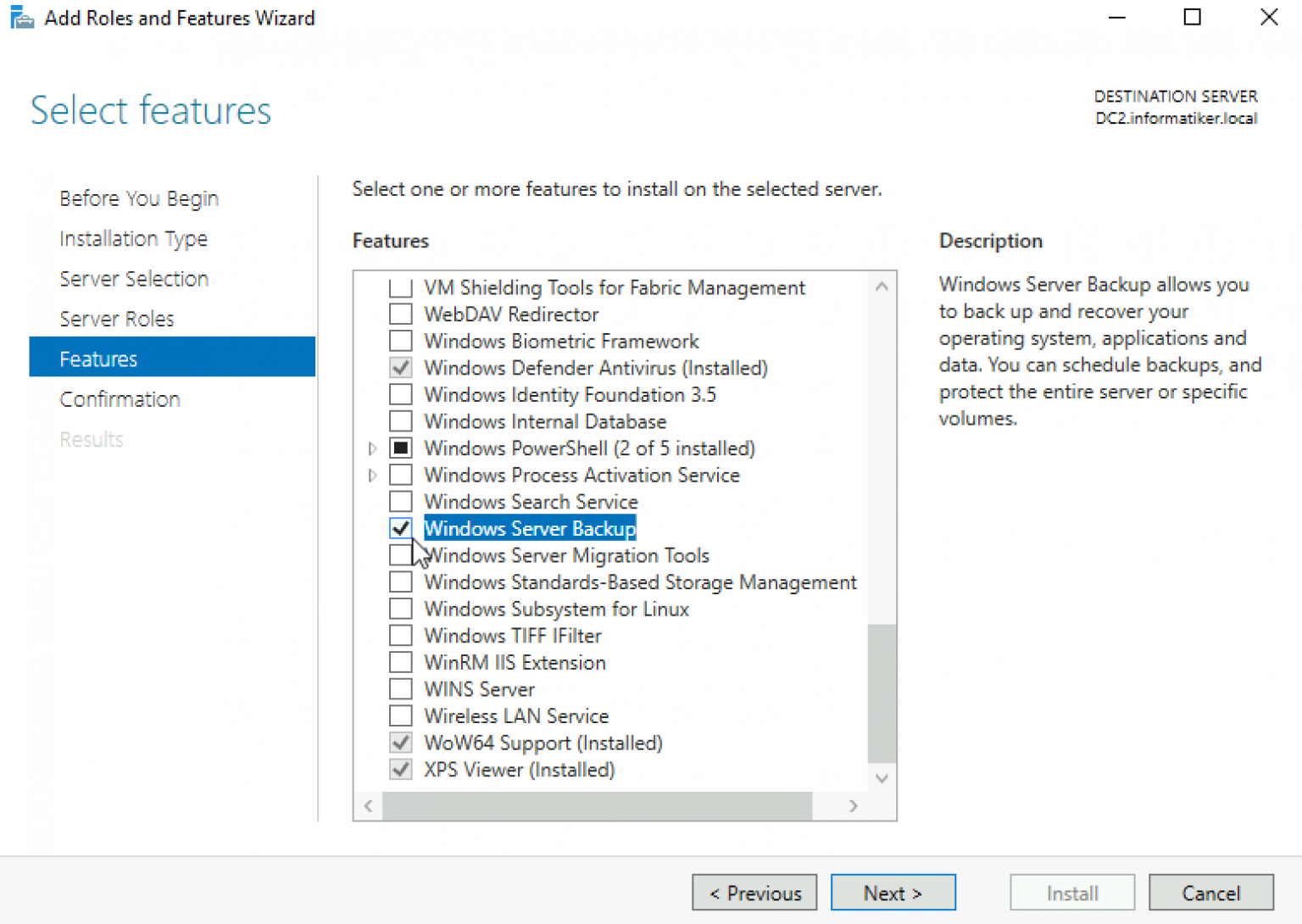Enable Wireless LAN Service

pyautogui.click(x=400, y=715)
